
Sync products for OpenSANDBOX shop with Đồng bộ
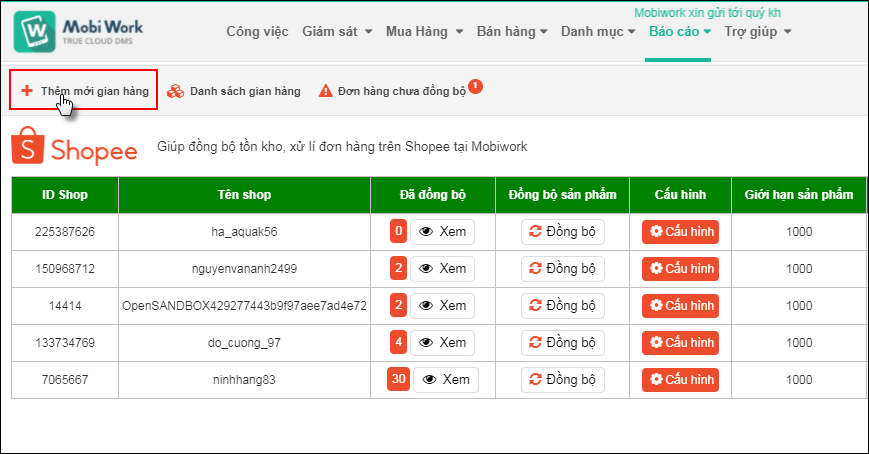point(563,305)
